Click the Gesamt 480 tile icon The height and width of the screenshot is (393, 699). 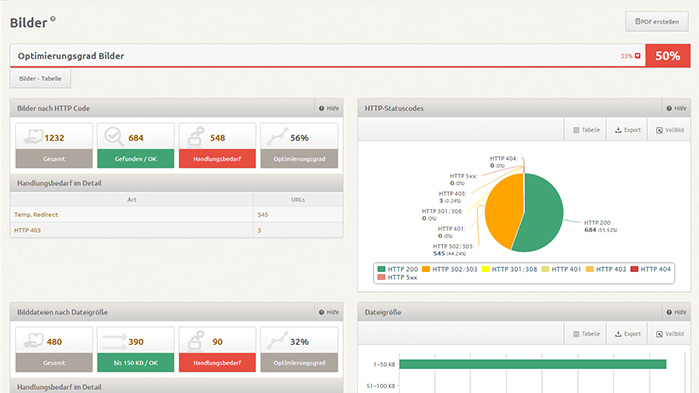coord(33,340)
